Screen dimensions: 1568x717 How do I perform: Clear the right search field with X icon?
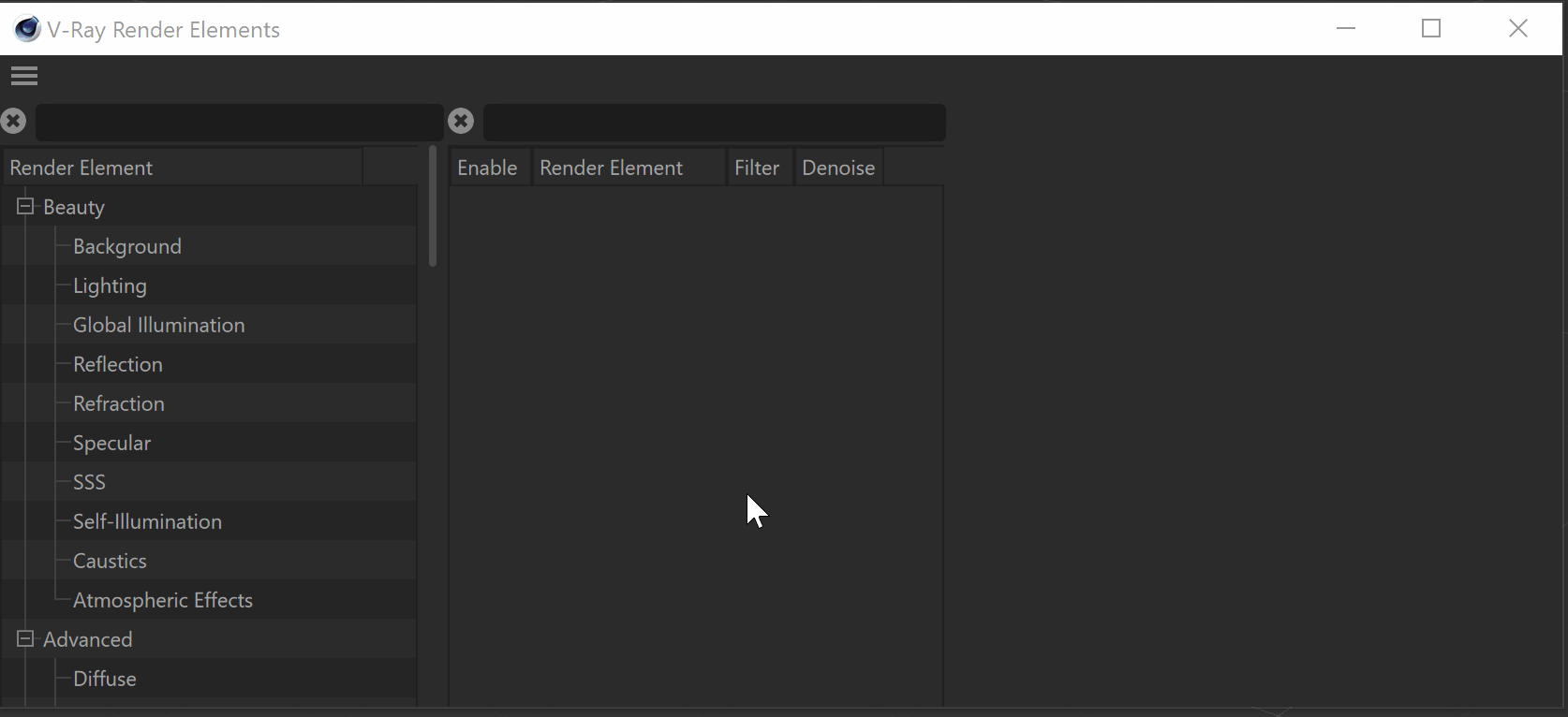[x=461, y=121]
